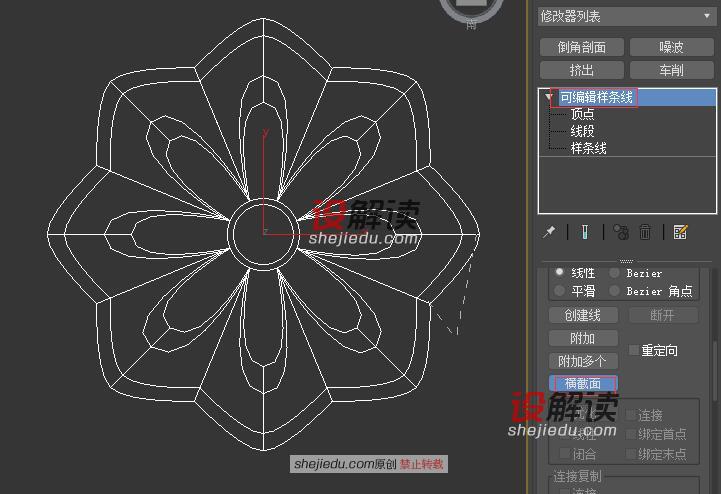Enable the 绑定首点 checkbox

631,434
